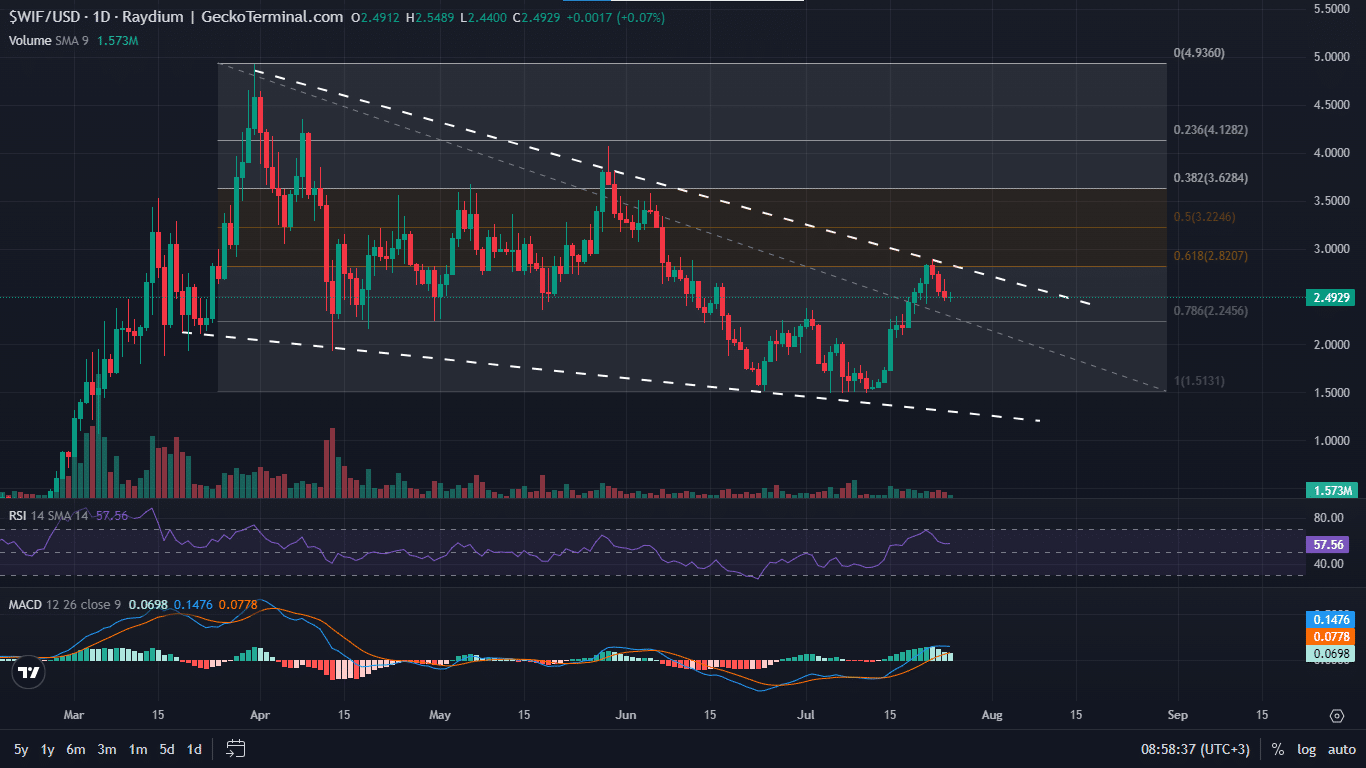Screen dimensions: 1366x768
Task: Click the 80.00 RSI axis label
Action: tap(1328, 518)
